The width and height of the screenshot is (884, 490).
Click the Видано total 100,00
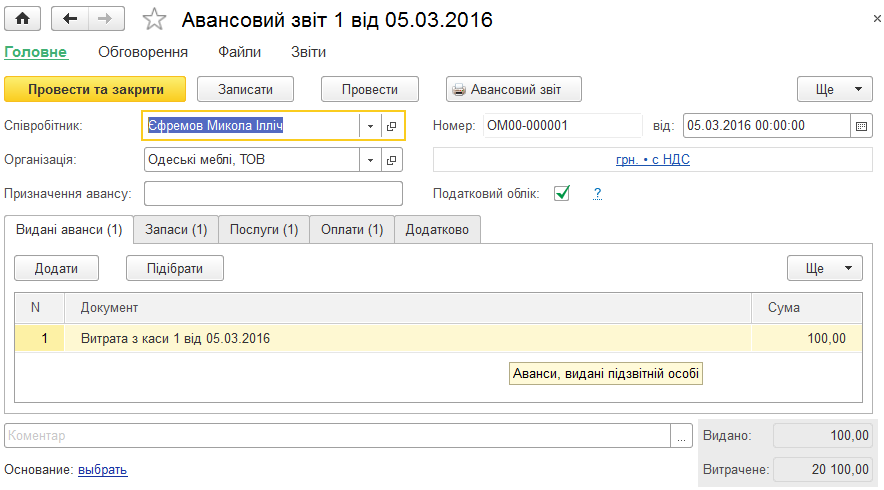[823, 435]
